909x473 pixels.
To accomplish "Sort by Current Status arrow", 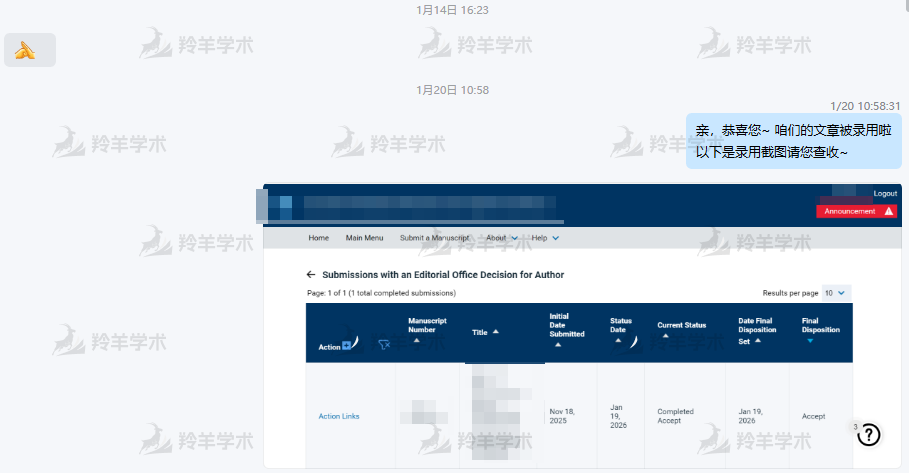I will [x=665, y=336].
